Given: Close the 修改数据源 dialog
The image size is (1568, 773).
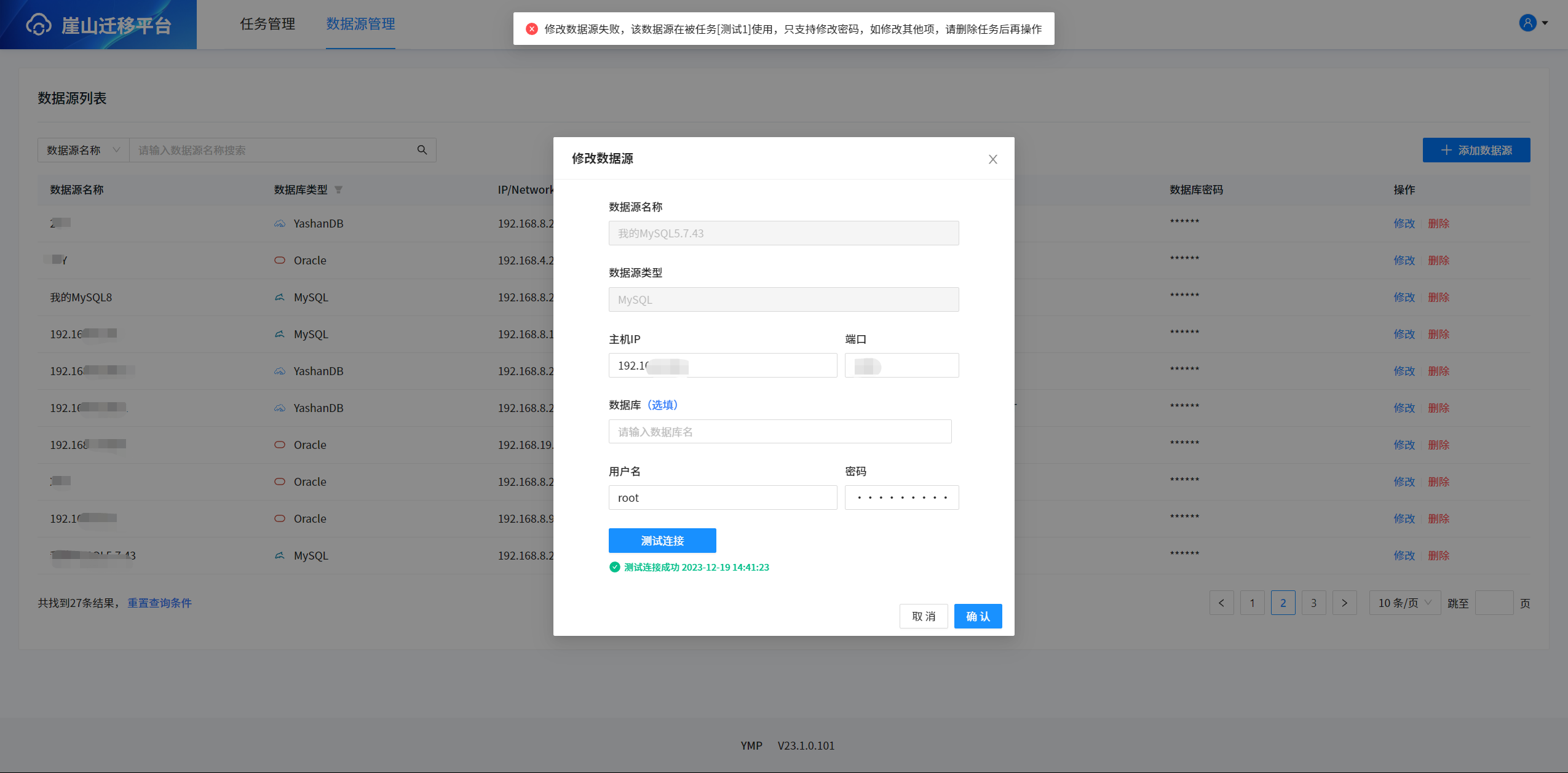Looking at the screenshot, I should 992,159.
